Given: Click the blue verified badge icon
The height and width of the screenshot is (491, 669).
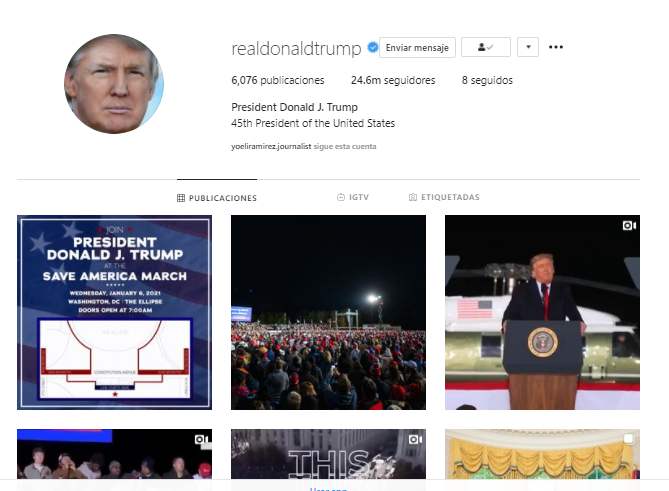Looking at the screenshot, I should [372, 47].
